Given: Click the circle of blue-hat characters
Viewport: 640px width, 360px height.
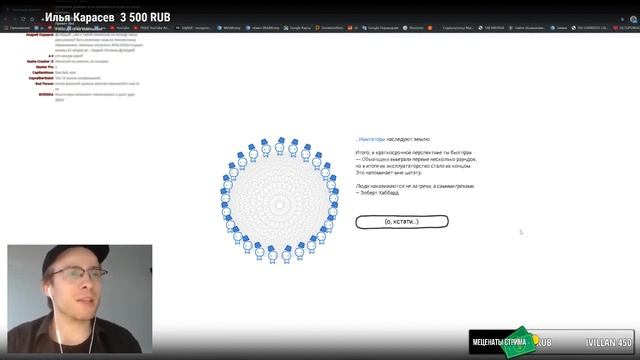Looking at the screenshot, I should tap(280, 201).
